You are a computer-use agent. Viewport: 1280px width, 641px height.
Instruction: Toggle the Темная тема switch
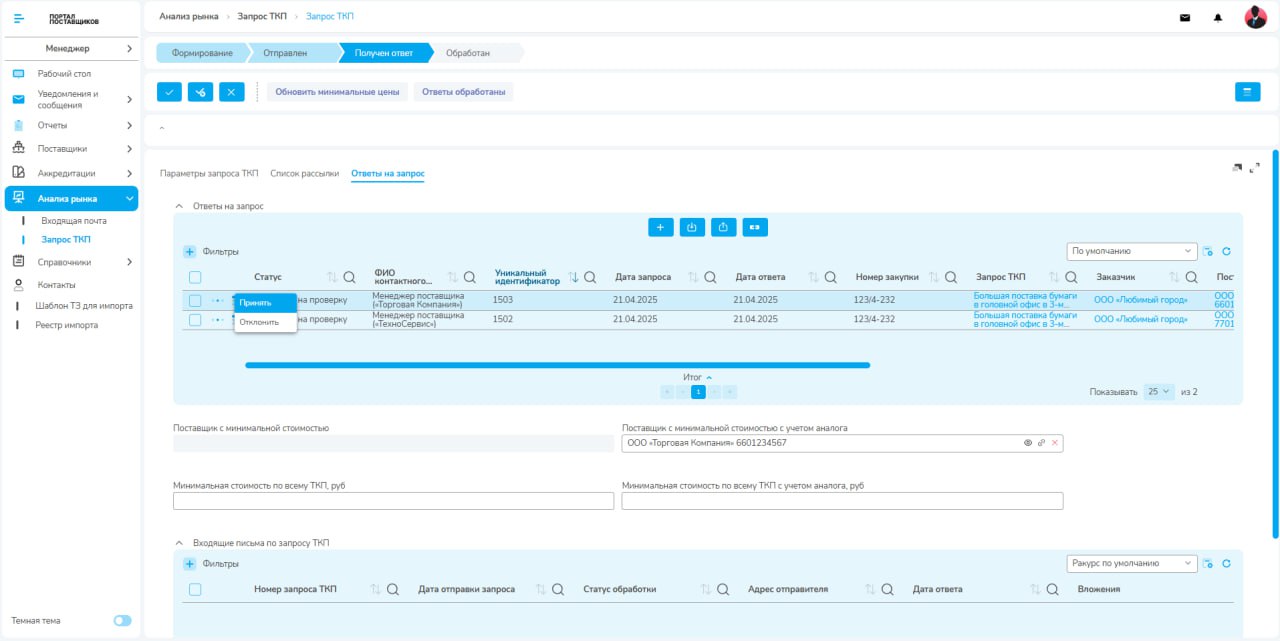(122, 621)
